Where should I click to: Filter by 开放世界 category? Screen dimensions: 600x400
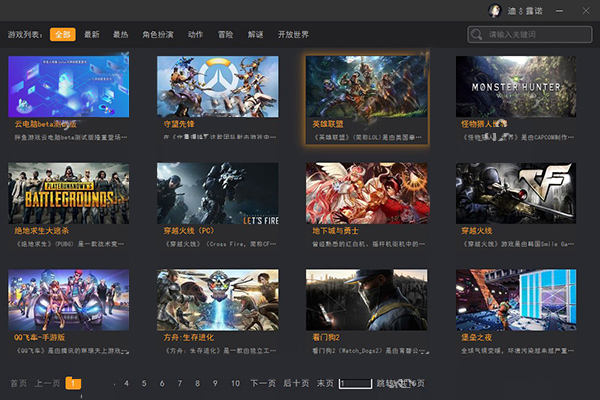tap(293, 34)
